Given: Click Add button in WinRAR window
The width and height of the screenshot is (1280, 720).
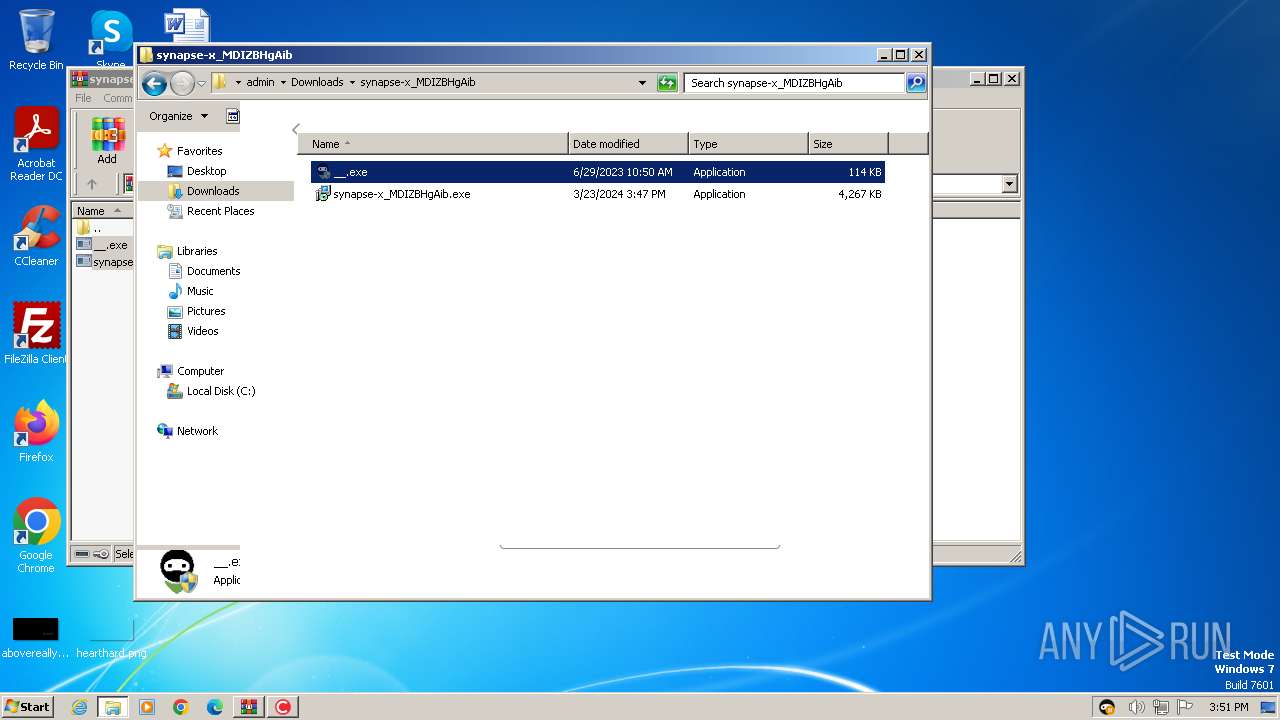Looking at the screenshot, I should point(107,141).
